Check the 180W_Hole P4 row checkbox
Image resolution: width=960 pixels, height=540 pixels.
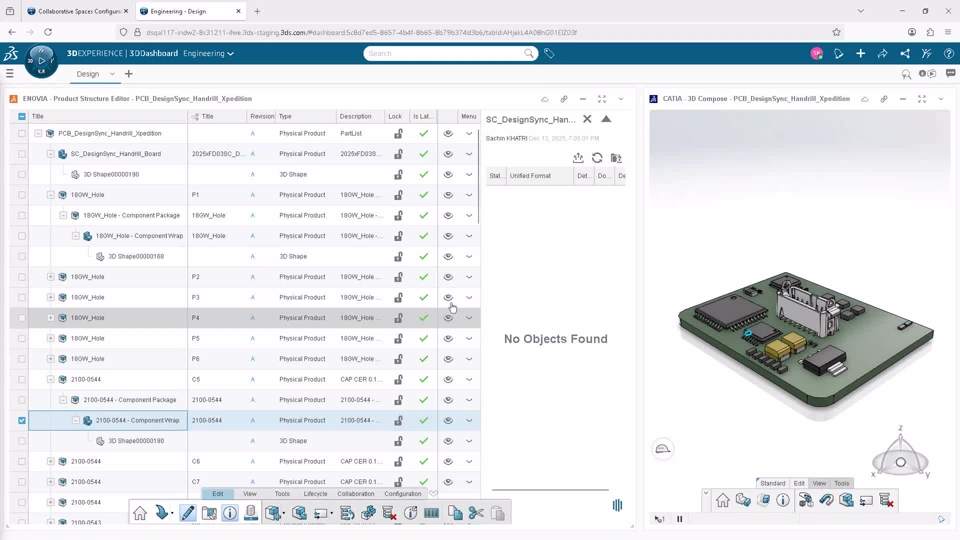click(22, 318)
